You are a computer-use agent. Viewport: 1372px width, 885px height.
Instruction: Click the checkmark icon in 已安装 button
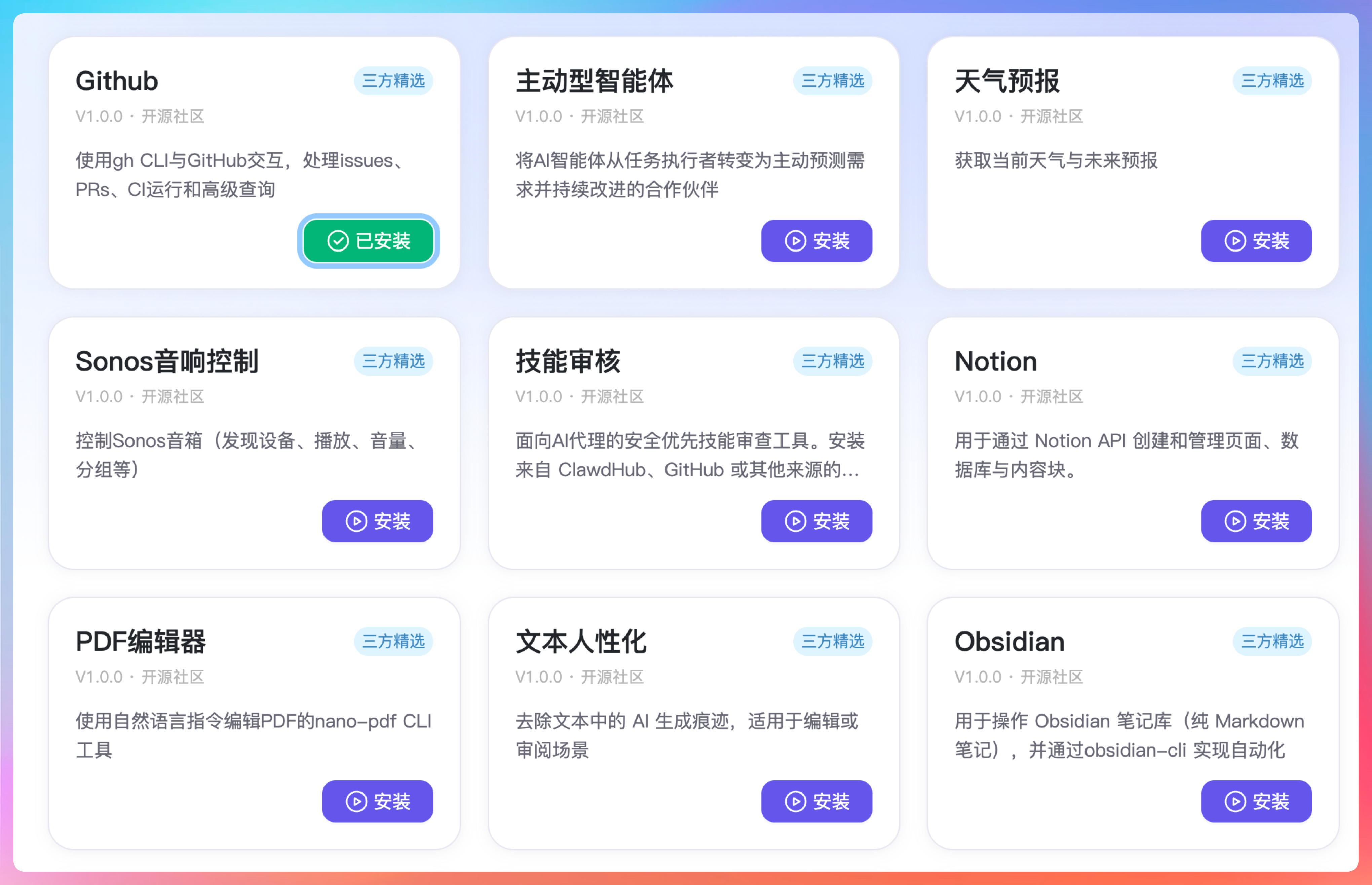[338, 241]
